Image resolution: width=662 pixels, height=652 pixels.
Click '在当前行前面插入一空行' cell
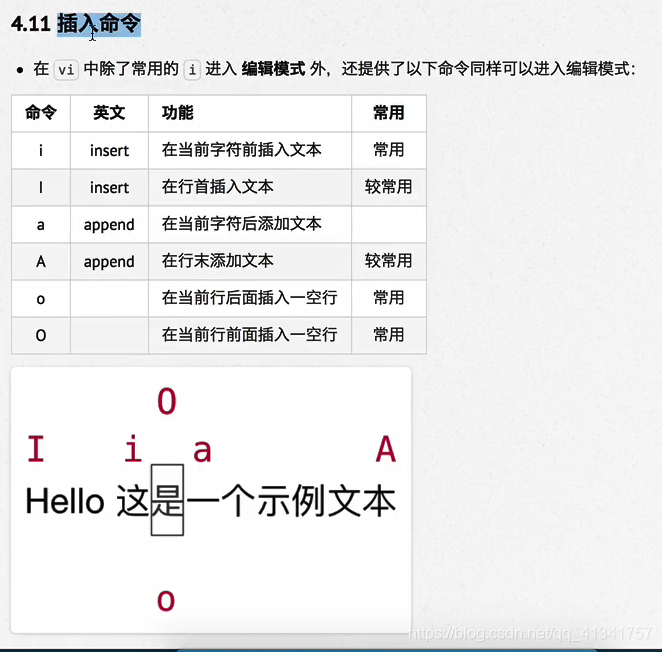(250, 335)
